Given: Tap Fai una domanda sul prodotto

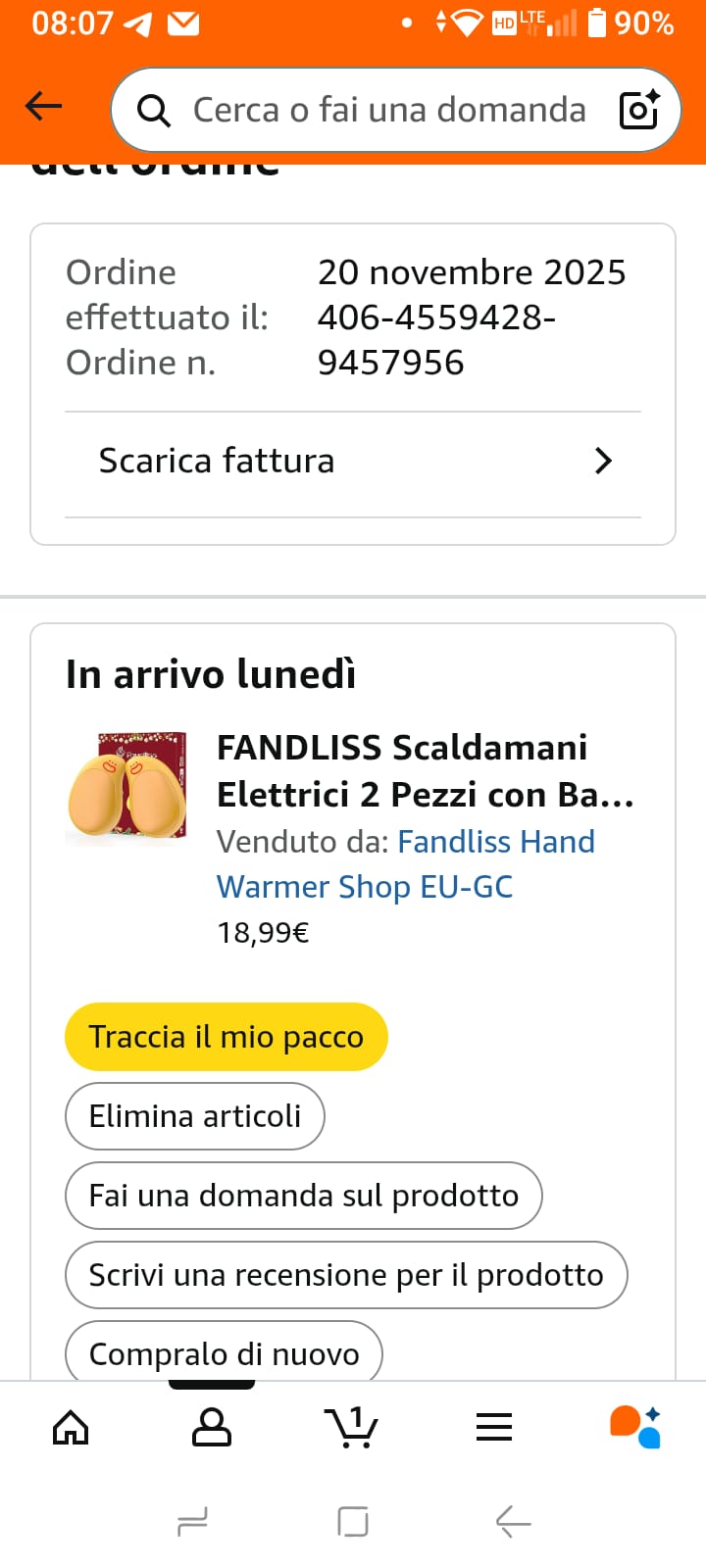Looking at the screenshot, I should click(303, 1196).
